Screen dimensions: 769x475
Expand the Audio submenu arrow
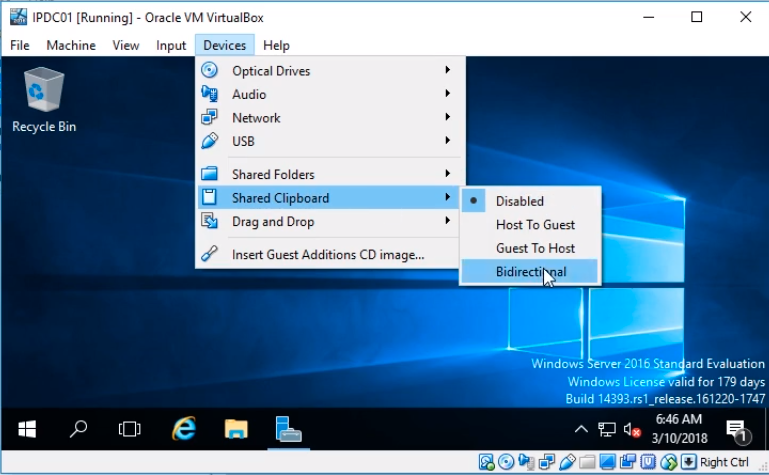447,93
